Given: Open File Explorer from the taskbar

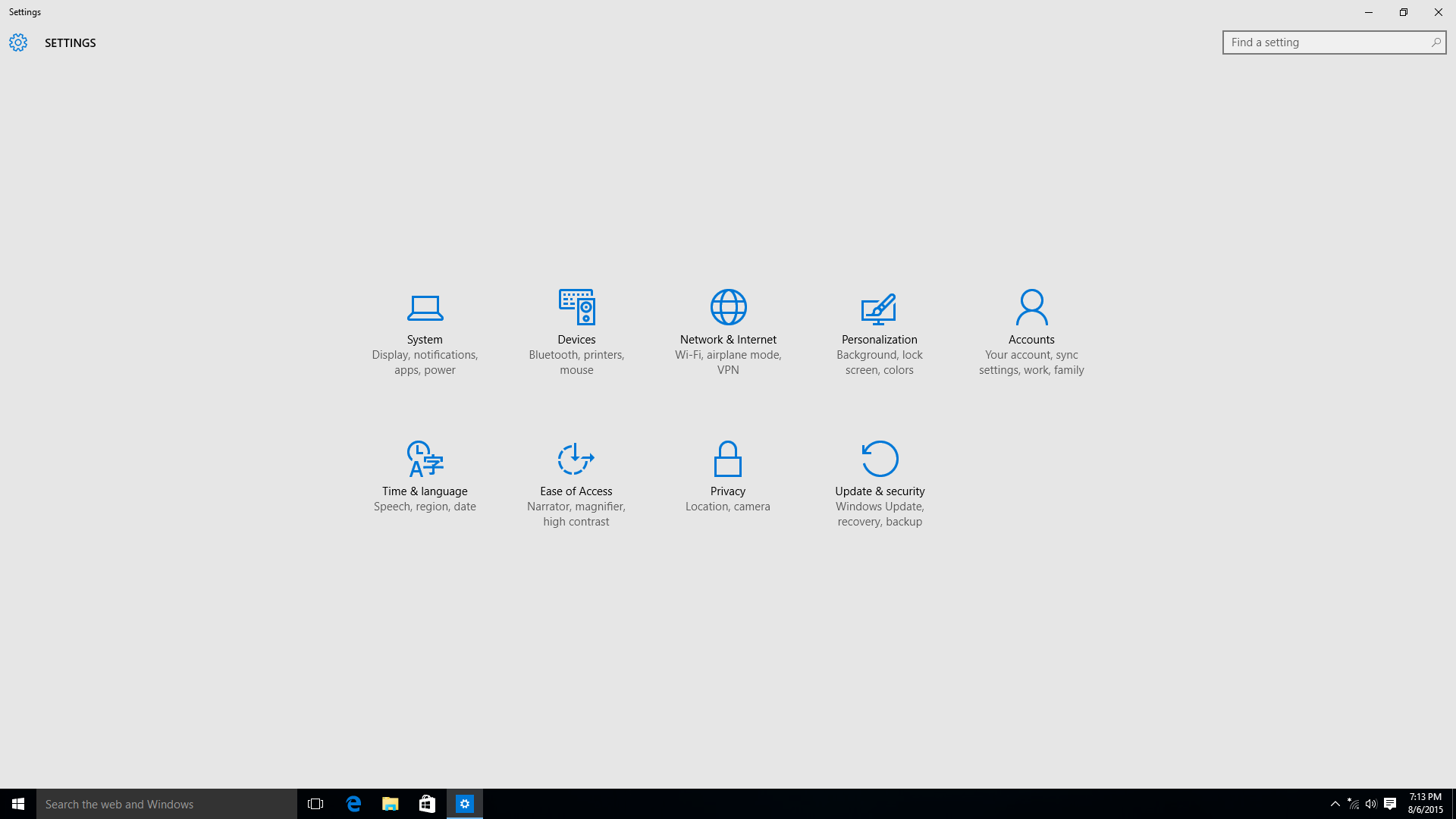Looking at the screenshot, I should tap(391, 804).
